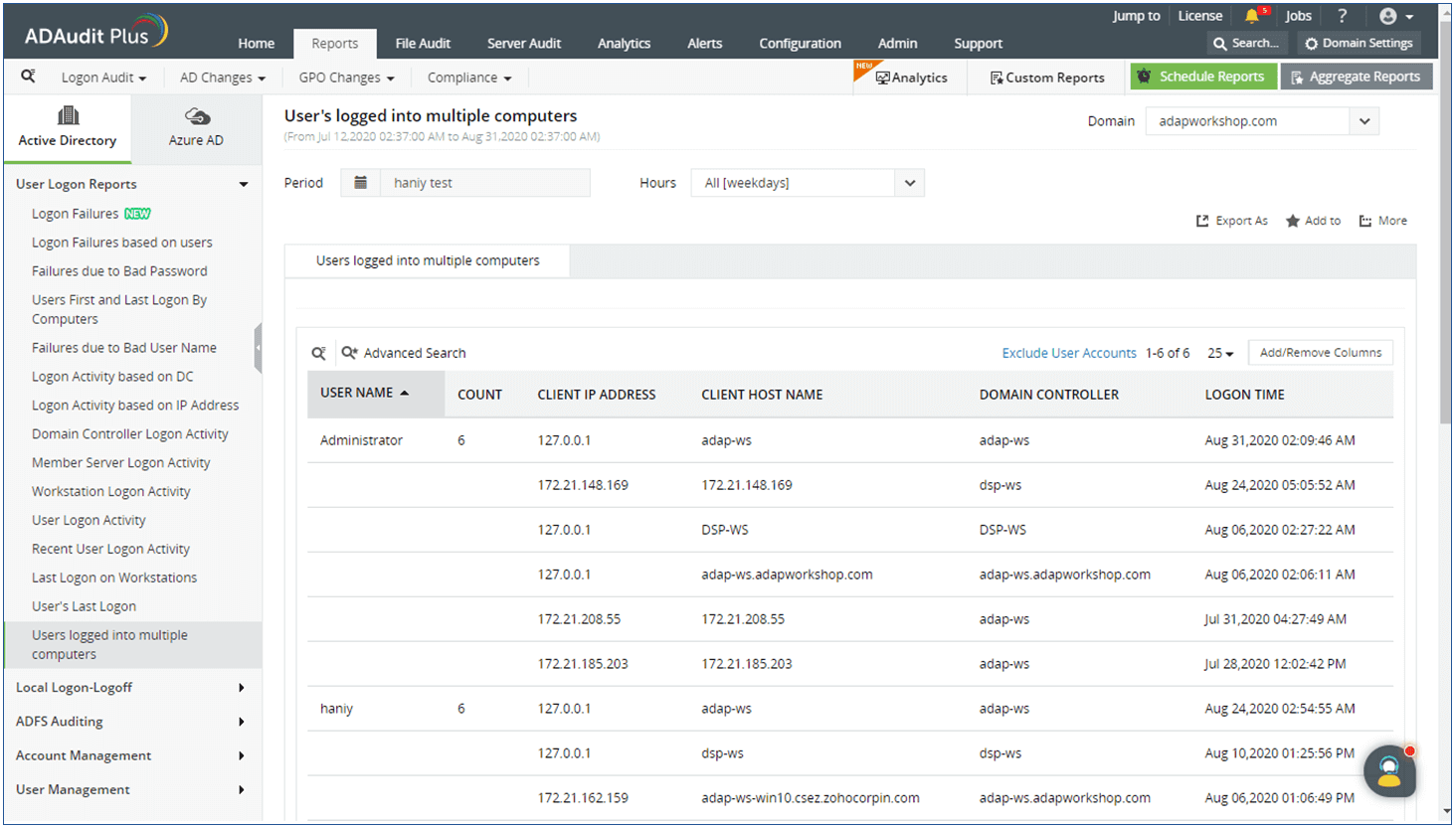Open the Domain dropdown showing adapworkshop.com
The image size is (1456, 828).
point(1261,120)
